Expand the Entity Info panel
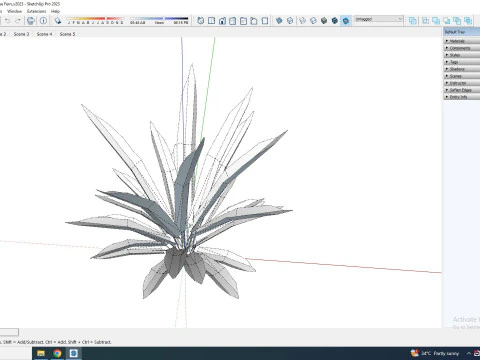This screenshot has width=480, height=360. [462, 97]
